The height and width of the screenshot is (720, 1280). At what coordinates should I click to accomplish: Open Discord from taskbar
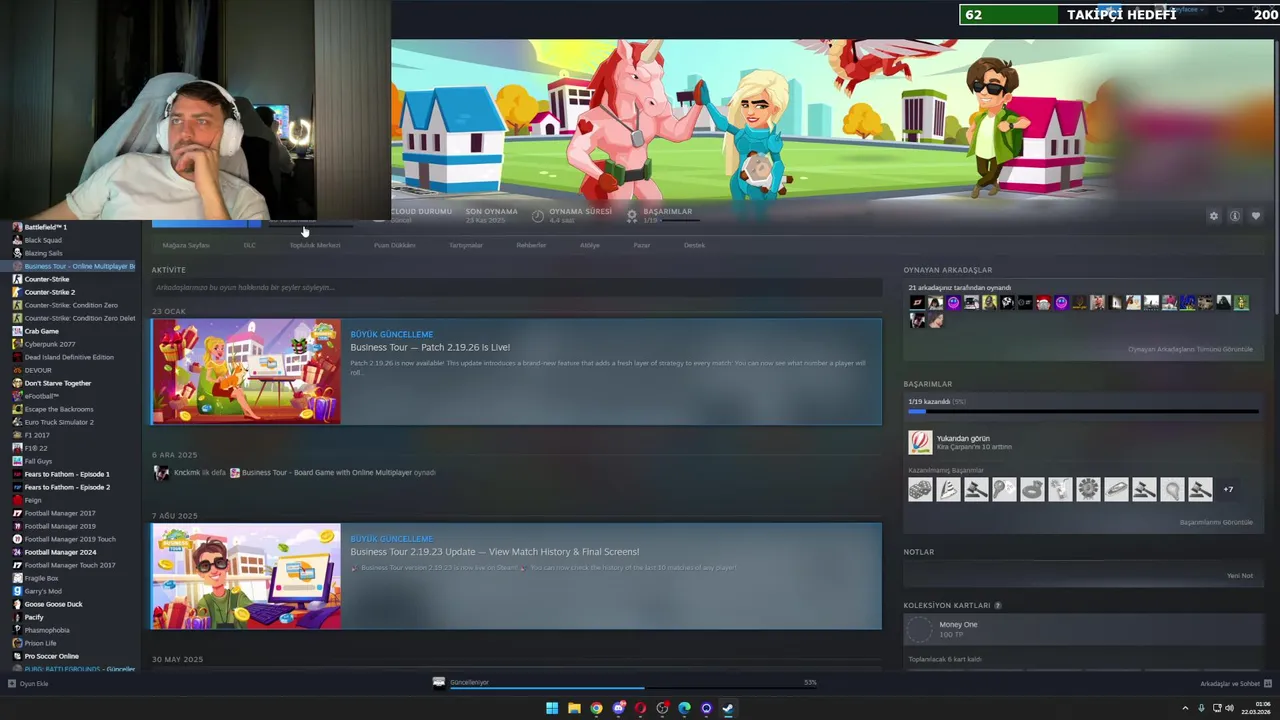pos(618,708)
